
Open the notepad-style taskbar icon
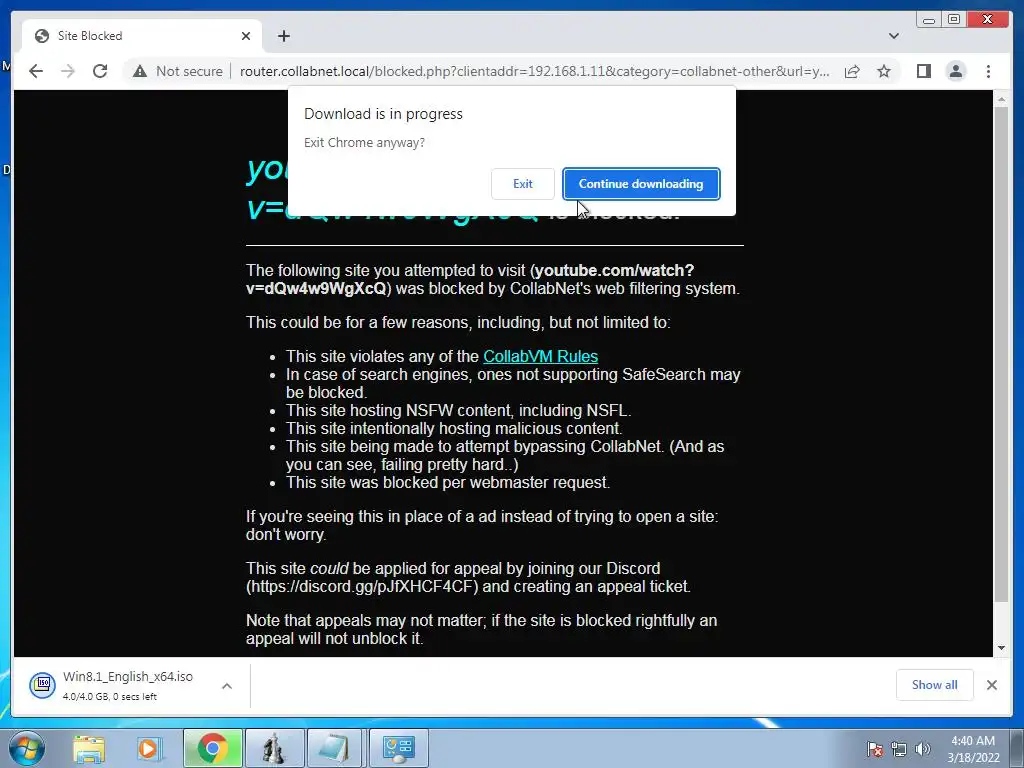pyautogui.click(x=336, y=748)
